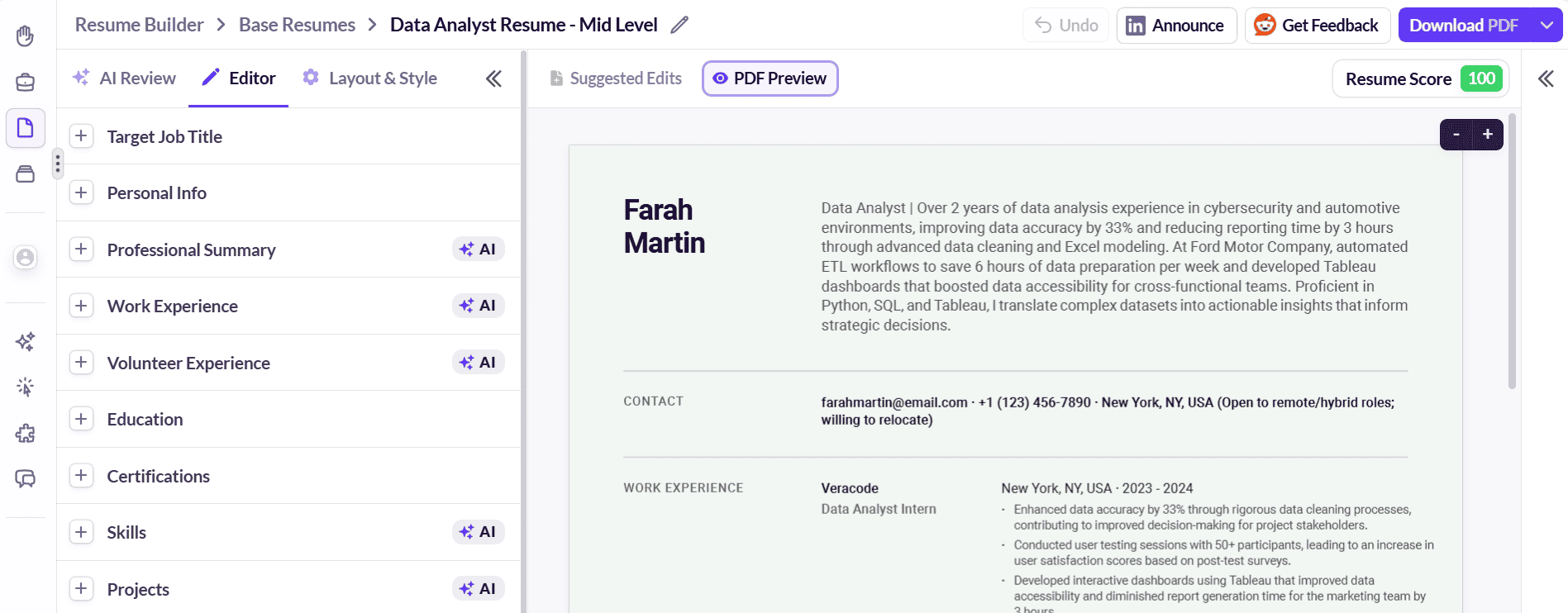Toggle right panel with the double chevron
This screenshot has height=613, width=1568.
[x=1546, y=78]
